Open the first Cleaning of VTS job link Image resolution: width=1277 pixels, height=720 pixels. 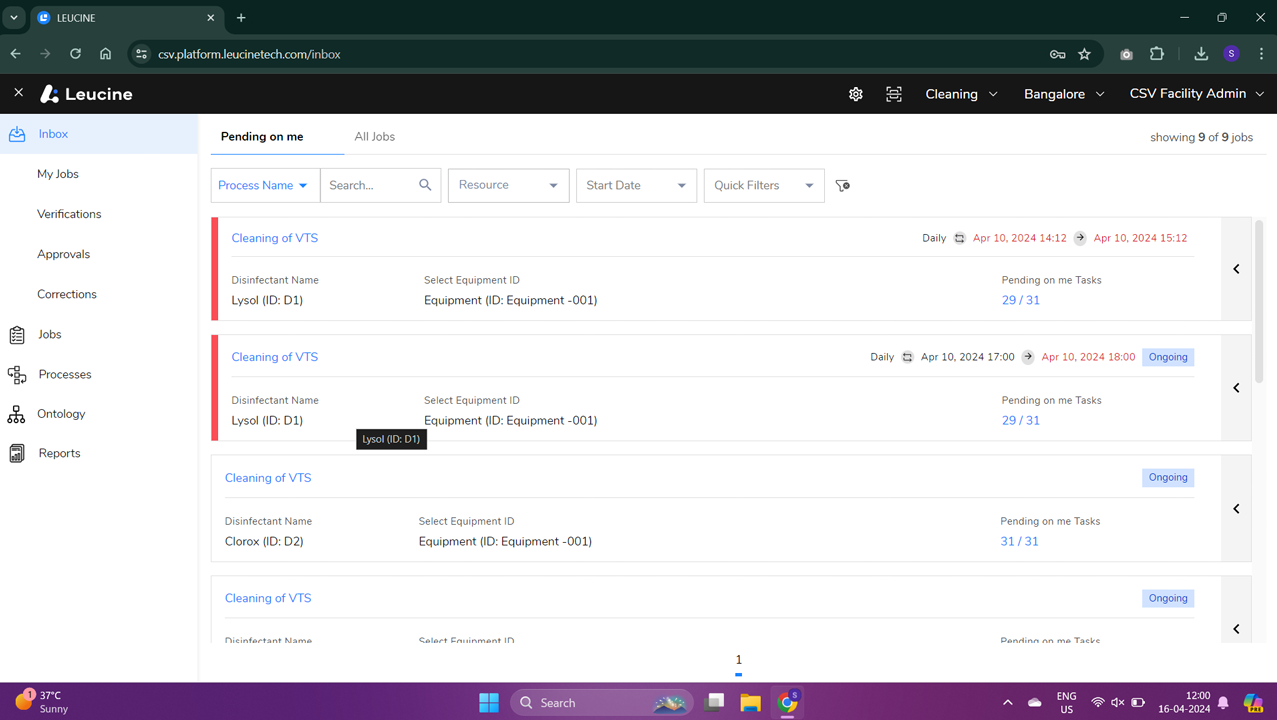(x=274, y=238)
